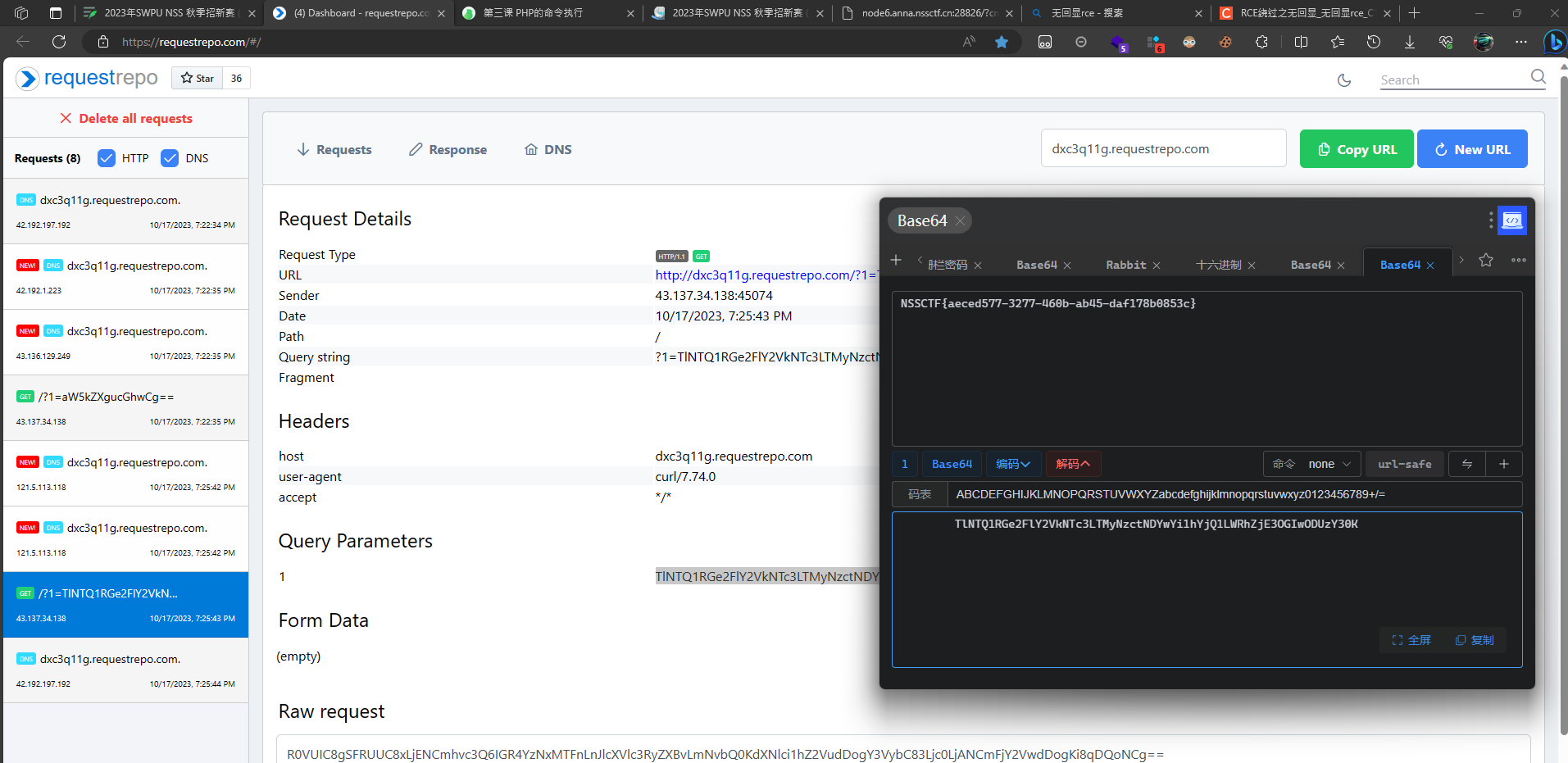Open the DNS tab
This screenshot has height=763, width=1568.
tap(548, 149)
